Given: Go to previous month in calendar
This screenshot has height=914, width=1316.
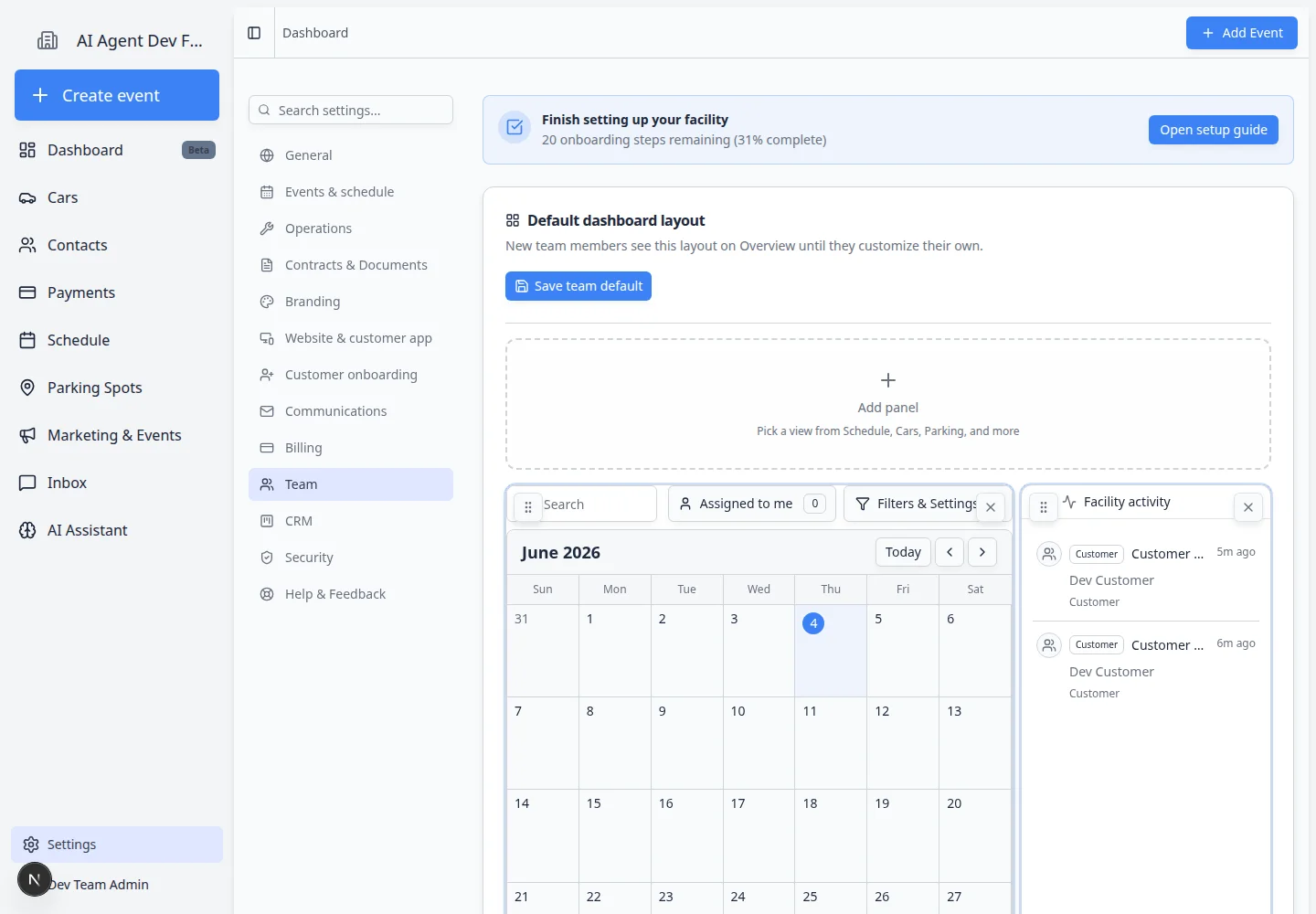Looking at the screenshot, I should (950, 552).
